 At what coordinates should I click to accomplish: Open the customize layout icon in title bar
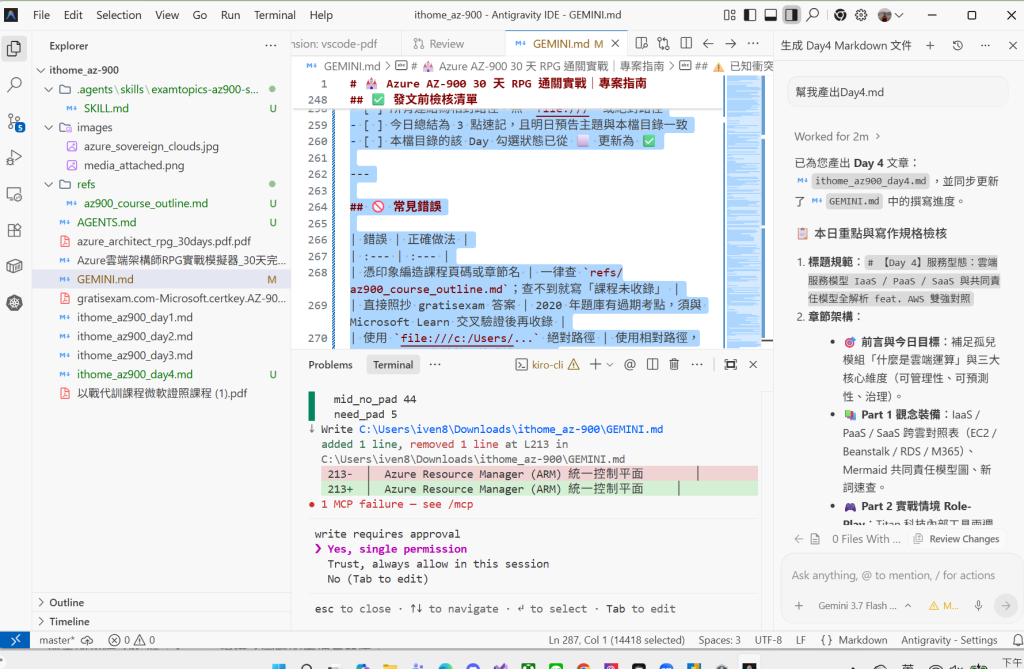tap(729, 15)
